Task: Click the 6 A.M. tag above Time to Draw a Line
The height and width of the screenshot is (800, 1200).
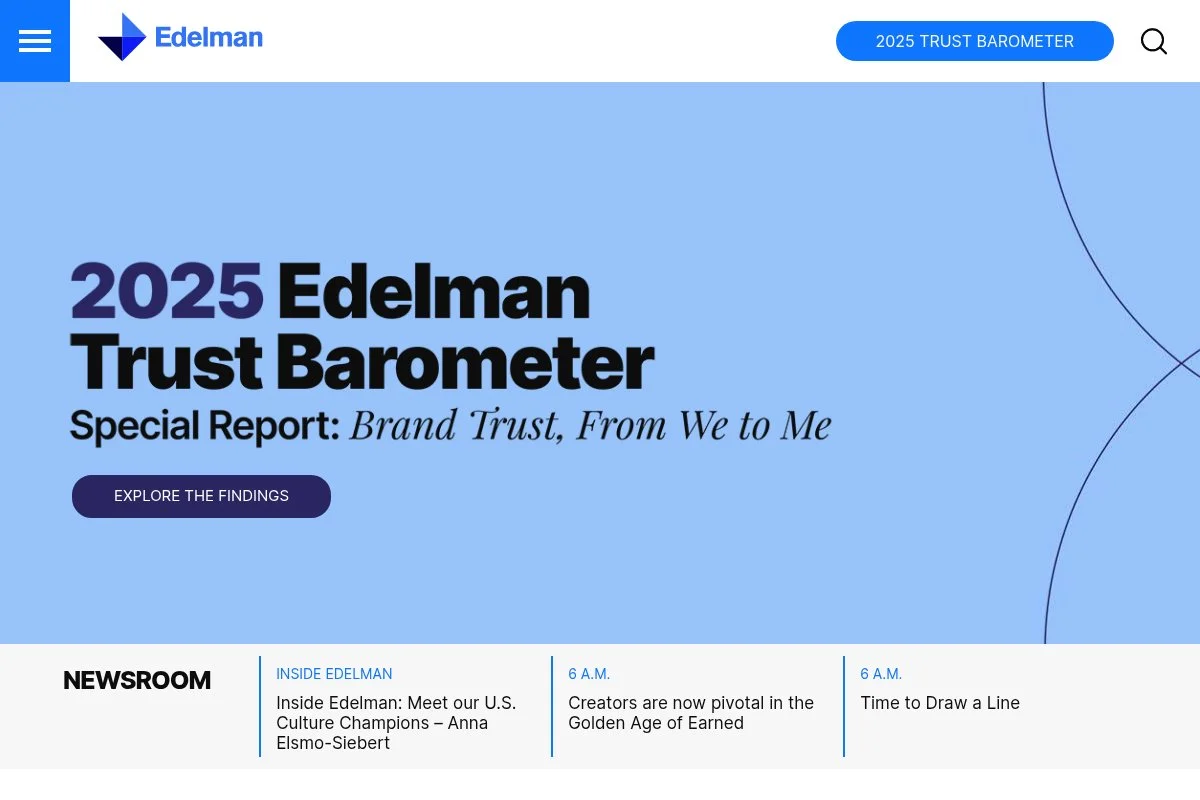Action: [x=880, y=673]
